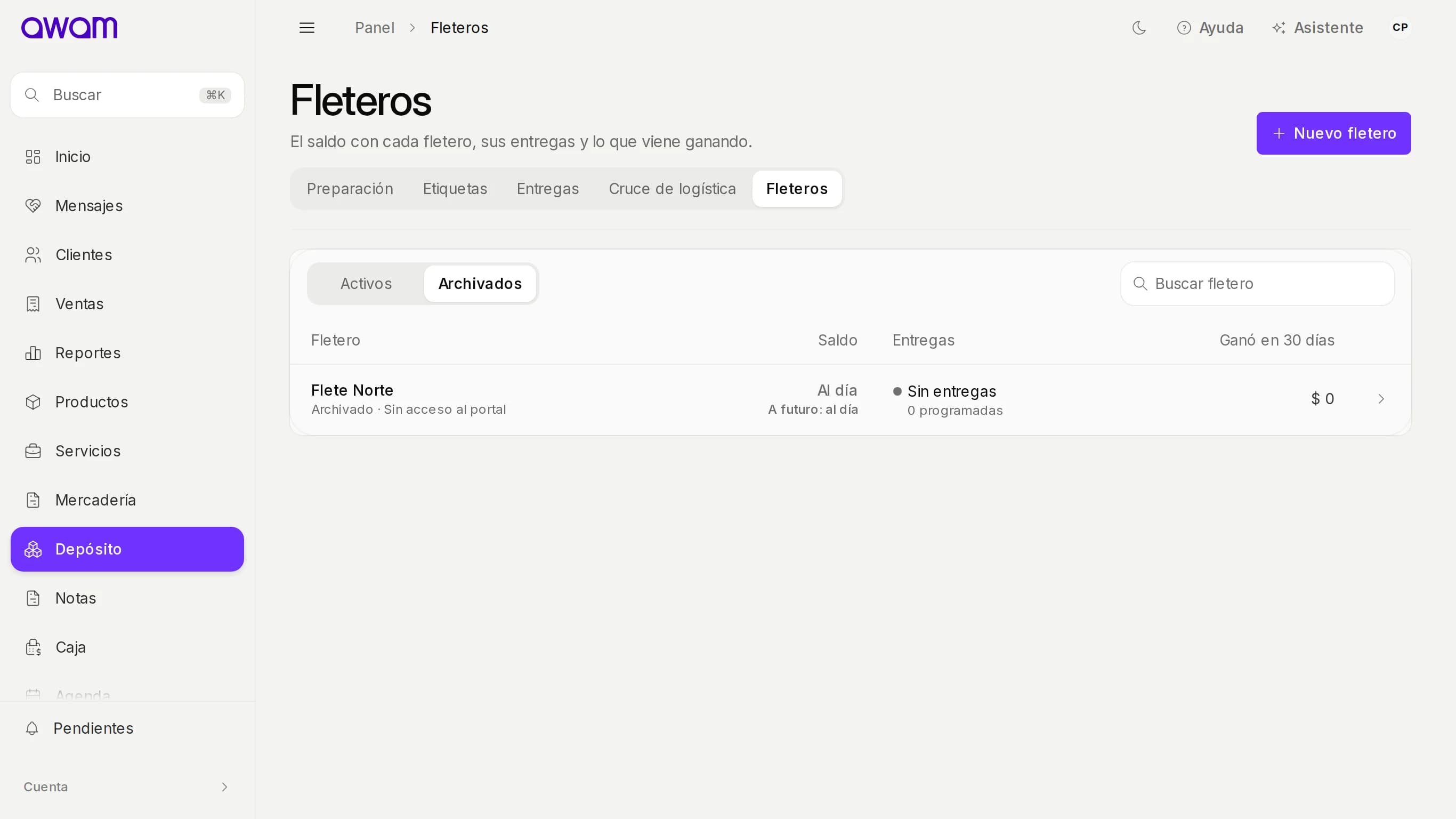
Task: Open Servicios in sidebar
Action: pos(127,451)
